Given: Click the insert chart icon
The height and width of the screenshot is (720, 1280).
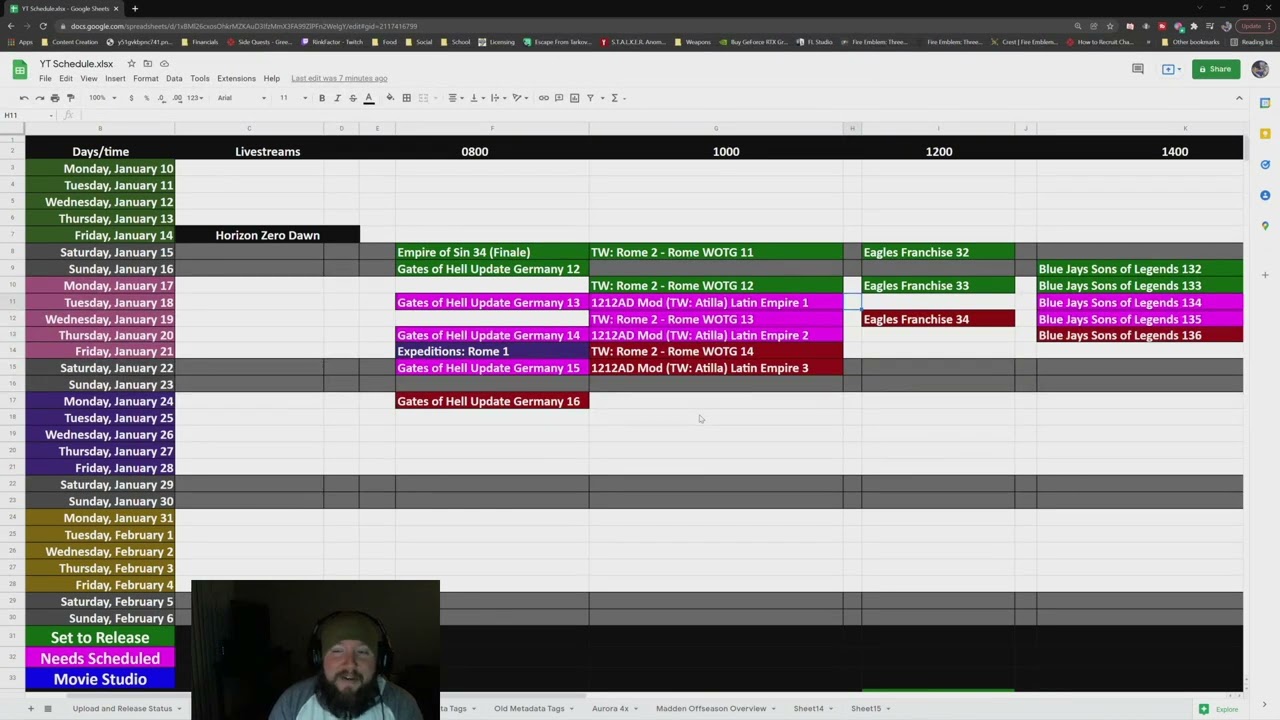Looking at the screenshot, I should pyautogui.click(x=574, y=98).
